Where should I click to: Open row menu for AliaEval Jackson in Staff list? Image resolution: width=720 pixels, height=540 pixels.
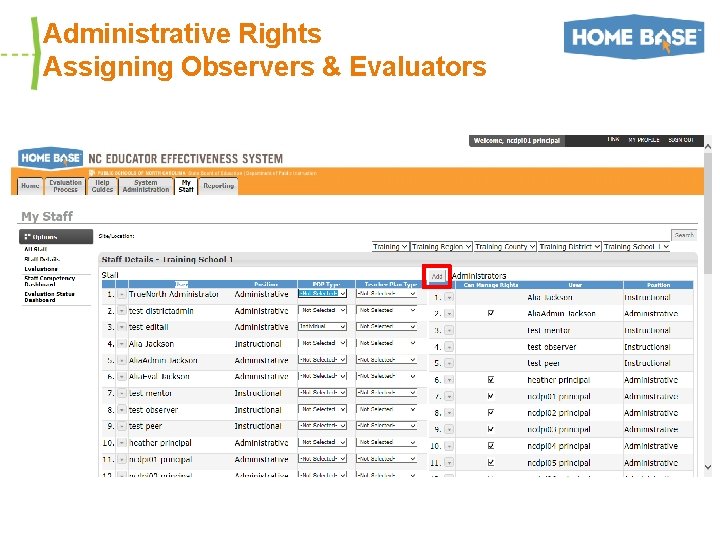click(x=122, y=377)
